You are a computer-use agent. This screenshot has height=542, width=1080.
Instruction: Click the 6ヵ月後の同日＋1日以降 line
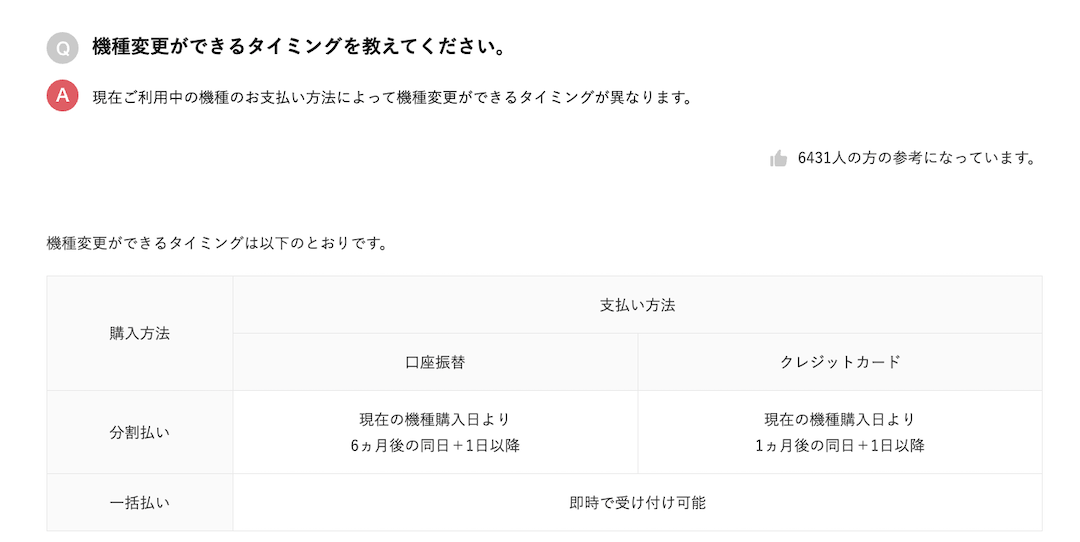point(435,446)
